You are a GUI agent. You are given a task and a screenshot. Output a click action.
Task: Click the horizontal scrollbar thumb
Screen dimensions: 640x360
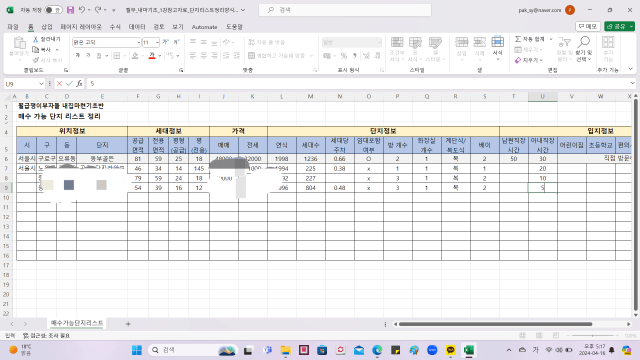pyautogui.click(x=495, y=324)
